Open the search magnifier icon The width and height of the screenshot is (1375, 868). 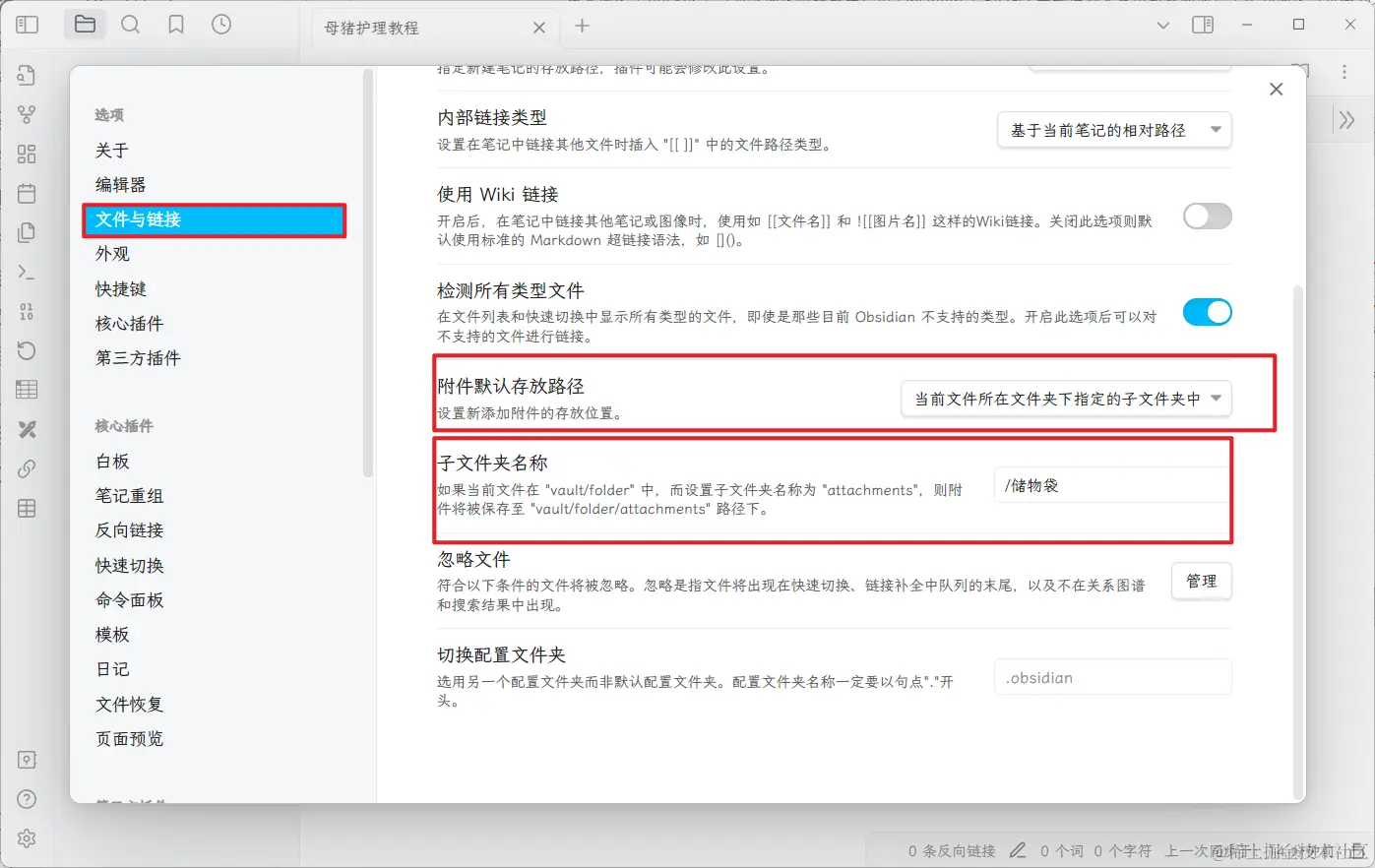click(130, 25)
